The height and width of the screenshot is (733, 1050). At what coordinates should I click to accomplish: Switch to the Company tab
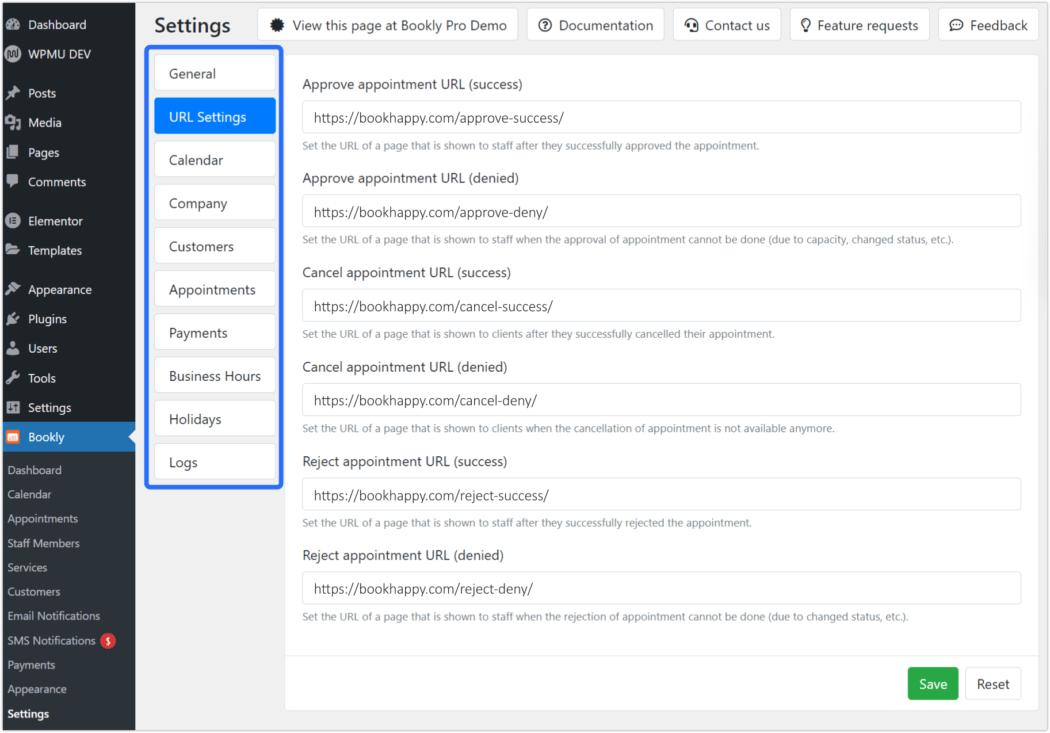(x=215, y=203)
